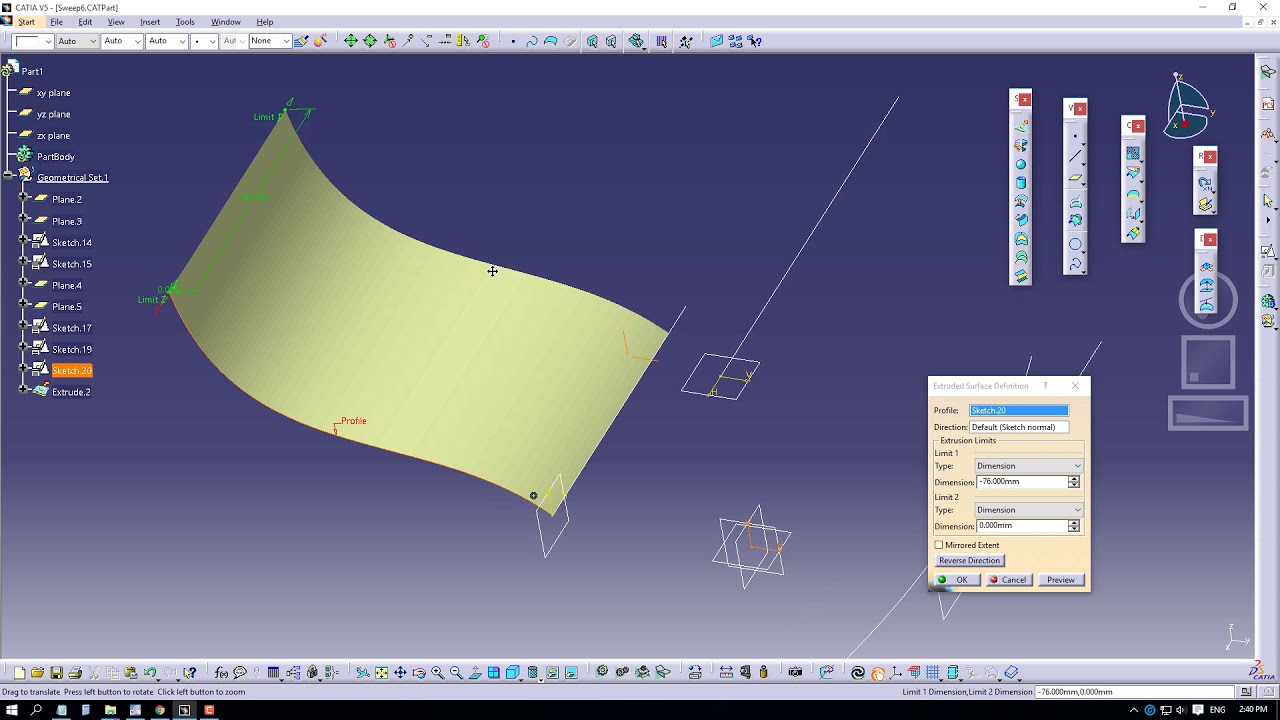Select the Line tool in Wireframe toolbar
Viewport: 1280px width, 720px height.
click(1075, 156)
